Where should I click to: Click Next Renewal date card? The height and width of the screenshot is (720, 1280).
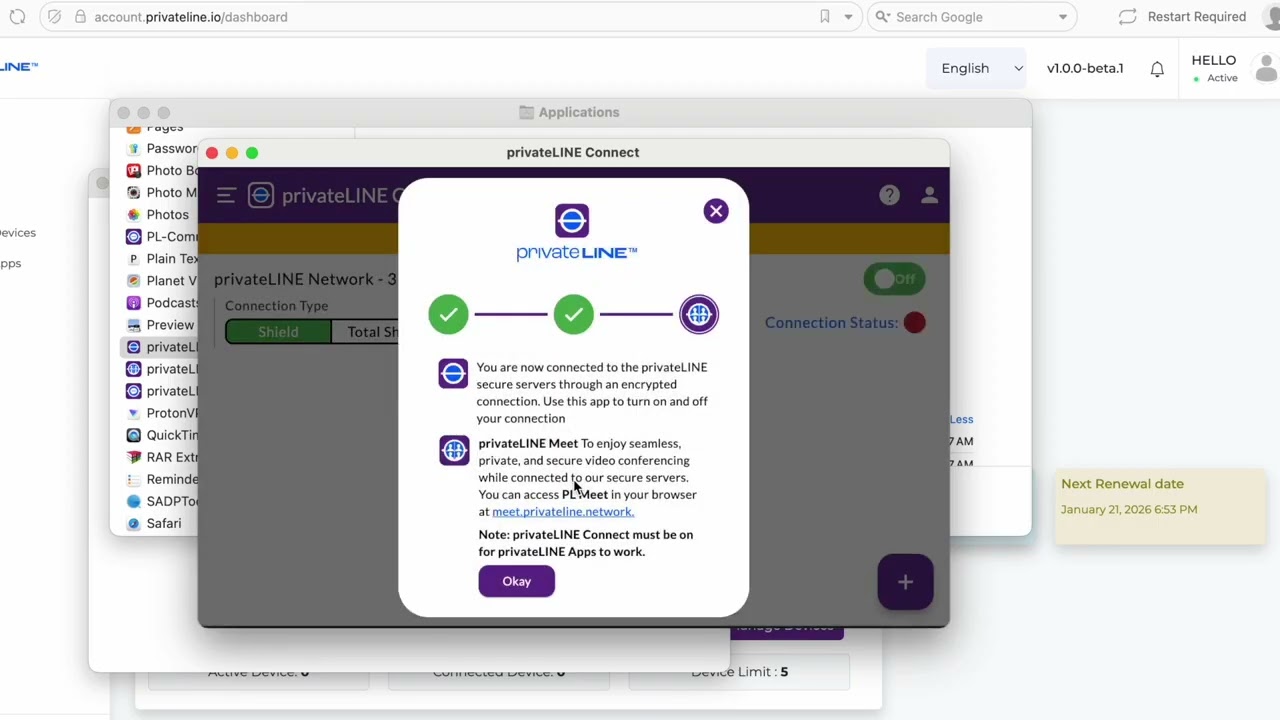click(1161, 508)
